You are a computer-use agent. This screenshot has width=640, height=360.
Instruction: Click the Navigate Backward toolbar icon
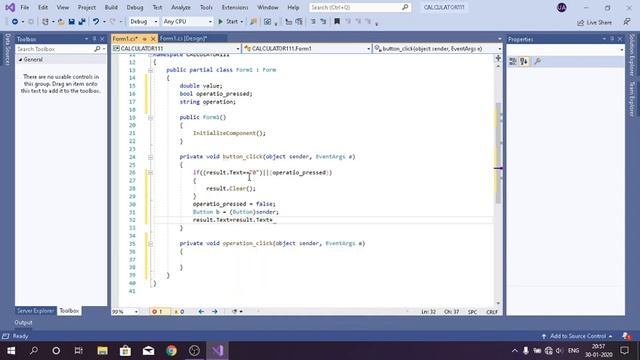tap(15, 22)
